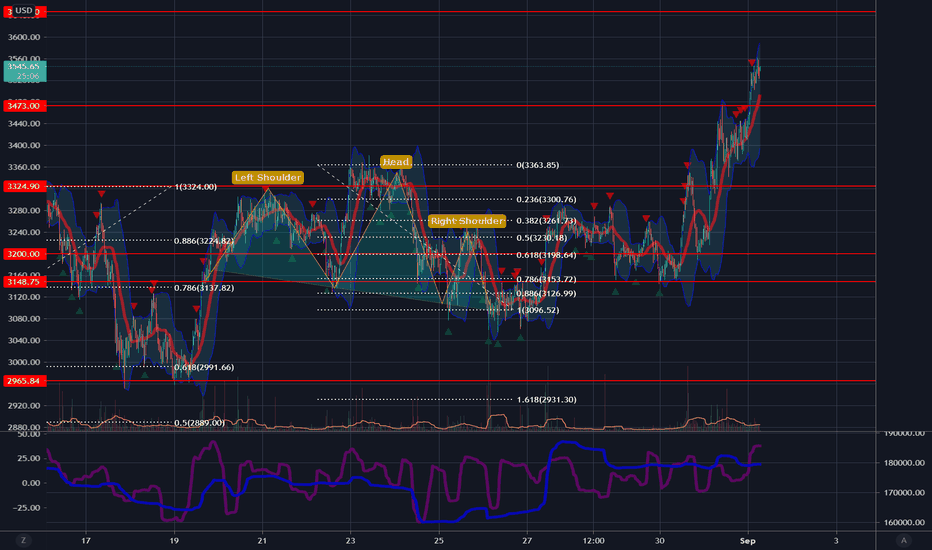The width and height of the screenshot is (932, 550).
Task: Click the 3600.00 price axis value
Action: [x=24, y=37]
